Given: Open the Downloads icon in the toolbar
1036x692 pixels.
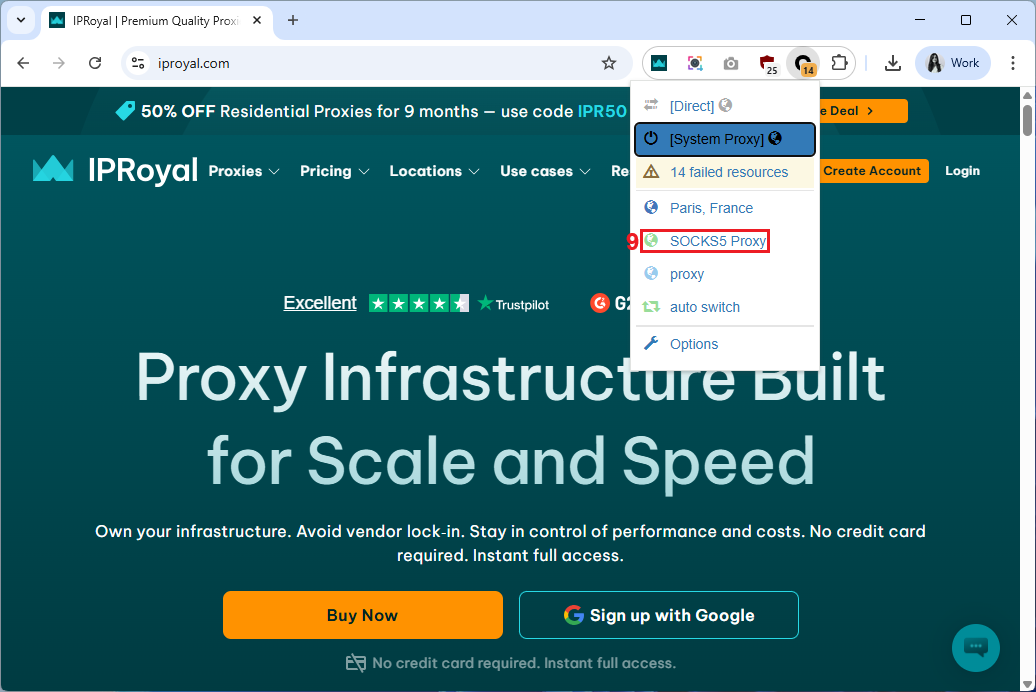Looking at the screenshot, I should click(893, 63).
